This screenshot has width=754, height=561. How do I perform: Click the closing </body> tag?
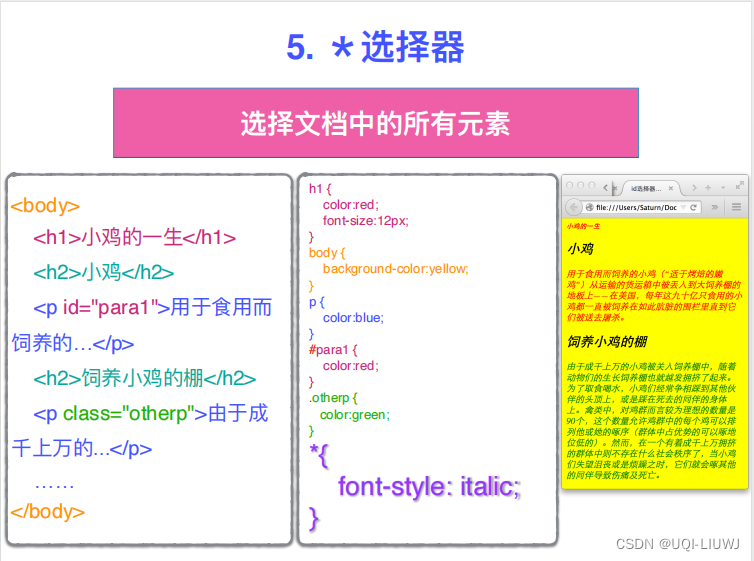pyautogui.click(x=48, y=511)
